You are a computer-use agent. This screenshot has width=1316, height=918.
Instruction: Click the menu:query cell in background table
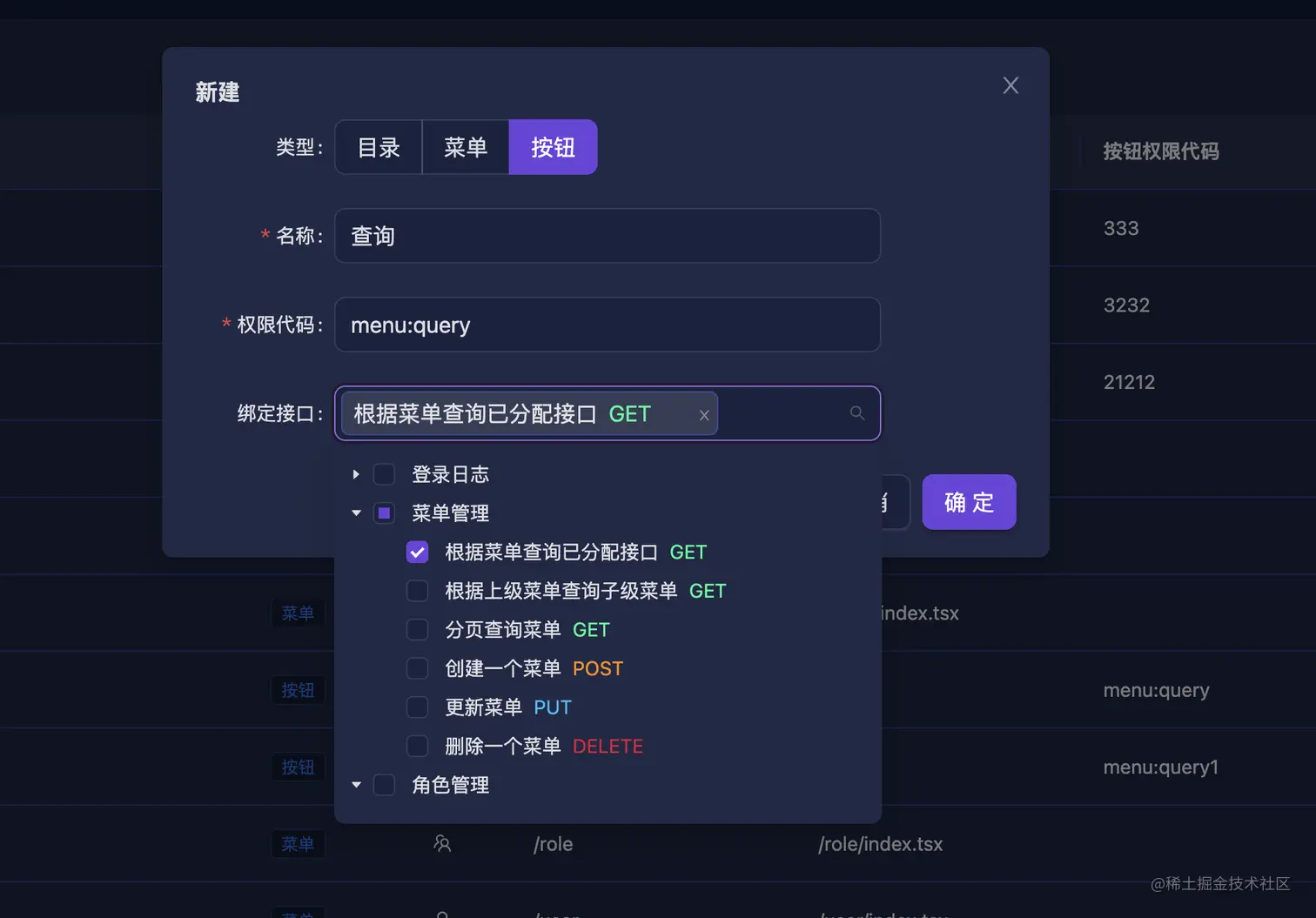click(x=1156, y=690)
